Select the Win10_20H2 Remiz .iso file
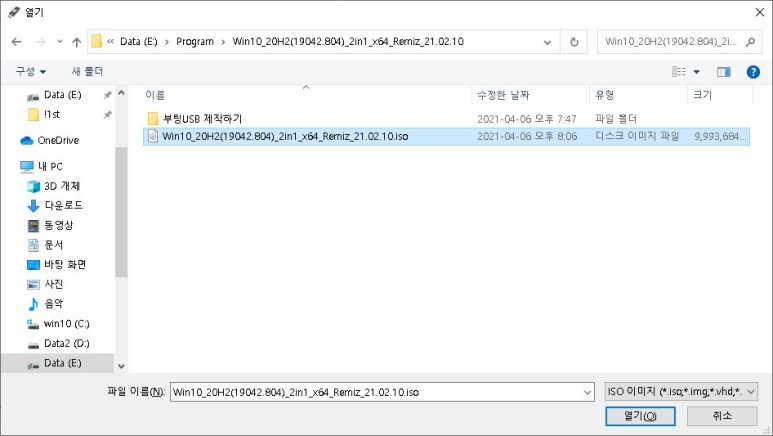The height and width of the screenshot is (436, 773). 285,136
